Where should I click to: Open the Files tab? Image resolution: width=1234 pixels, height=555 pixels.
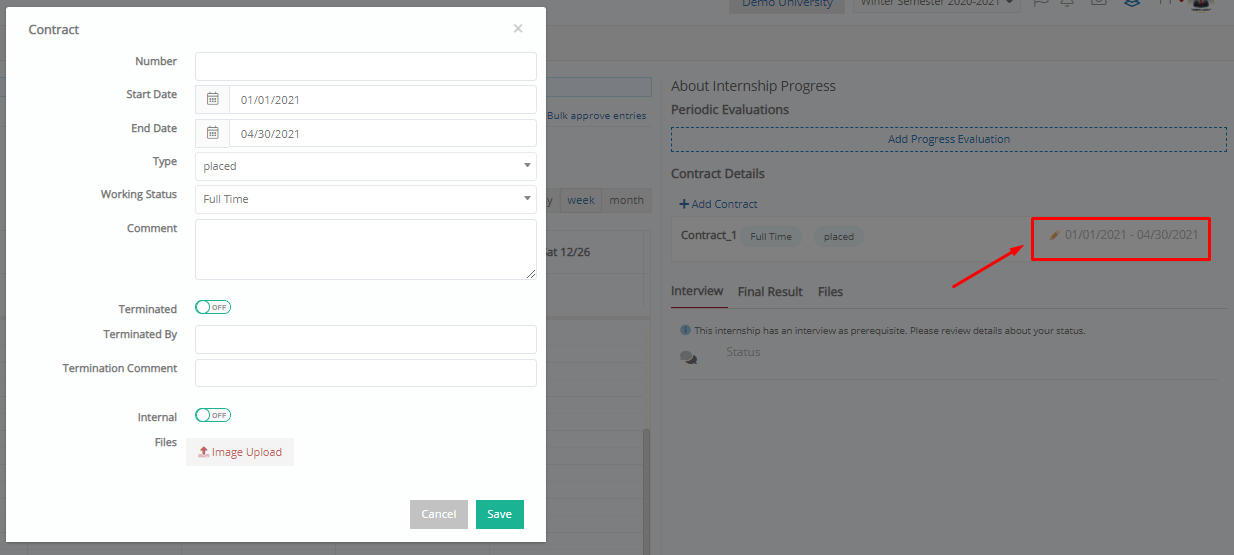830,292
